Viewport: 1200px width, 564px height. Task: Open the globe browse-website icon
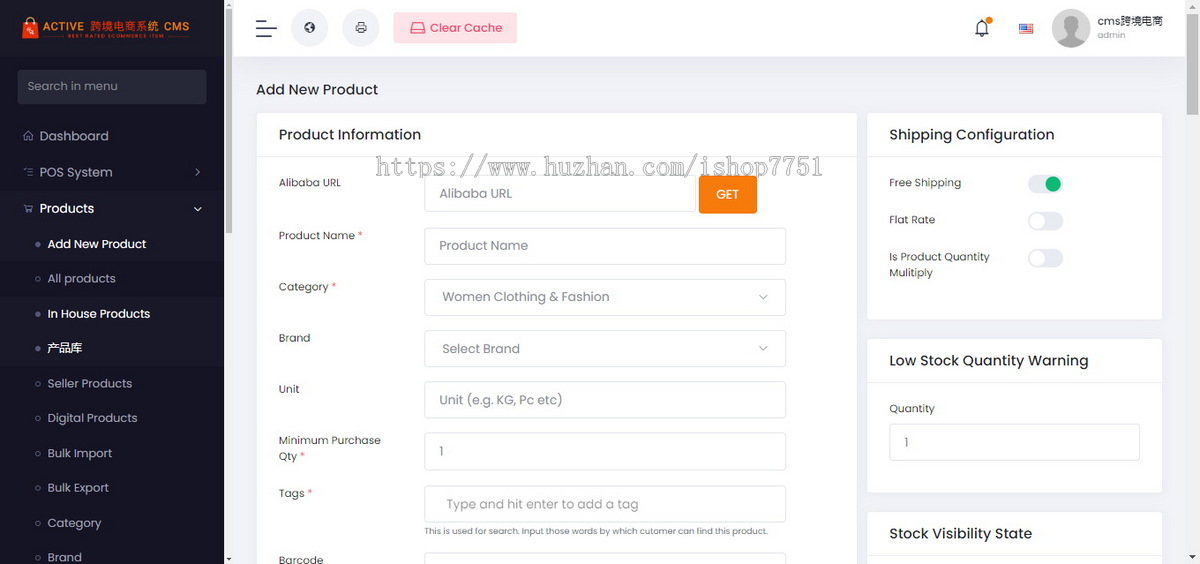pos(310,28)
